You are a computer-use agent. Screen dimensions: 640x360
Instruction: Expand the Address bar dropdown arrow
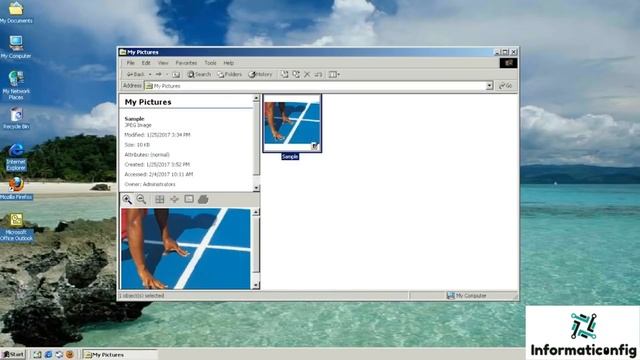click(489, 86)
